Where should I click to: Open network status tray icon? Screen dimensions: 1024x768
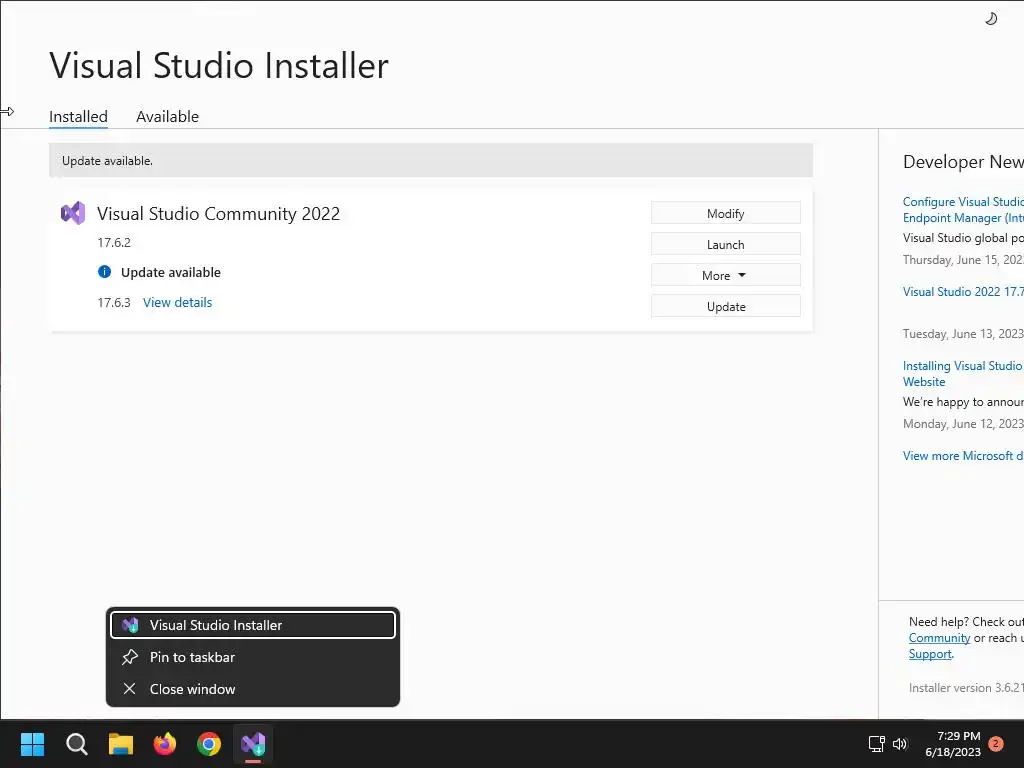[x=876, y=744]
